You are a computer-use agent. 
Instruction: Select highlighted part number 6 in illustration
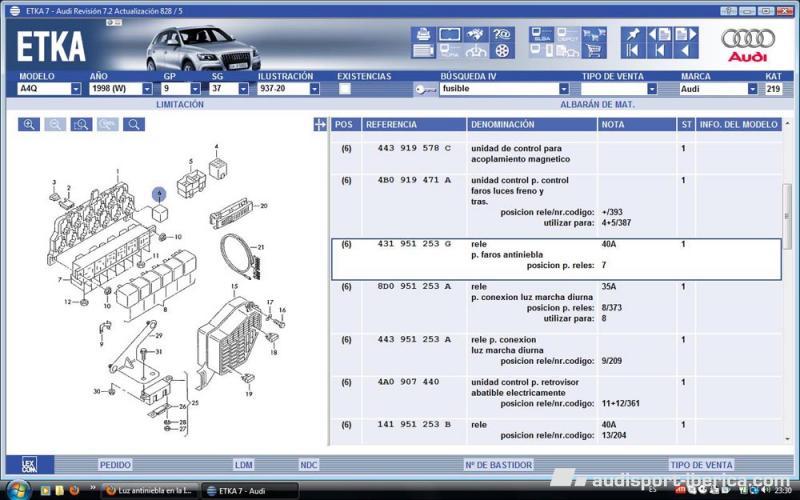(159, 194)
